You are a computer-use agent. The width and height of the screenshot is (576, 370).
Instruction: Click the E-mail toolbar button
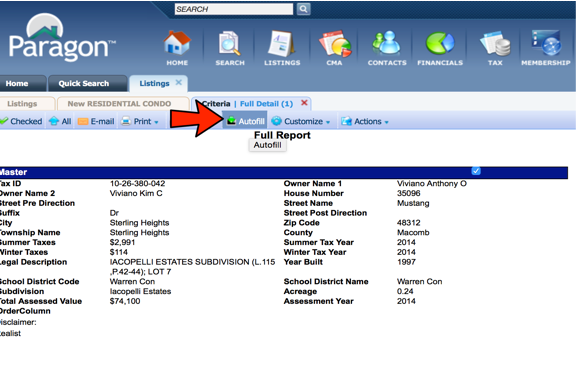96,121
